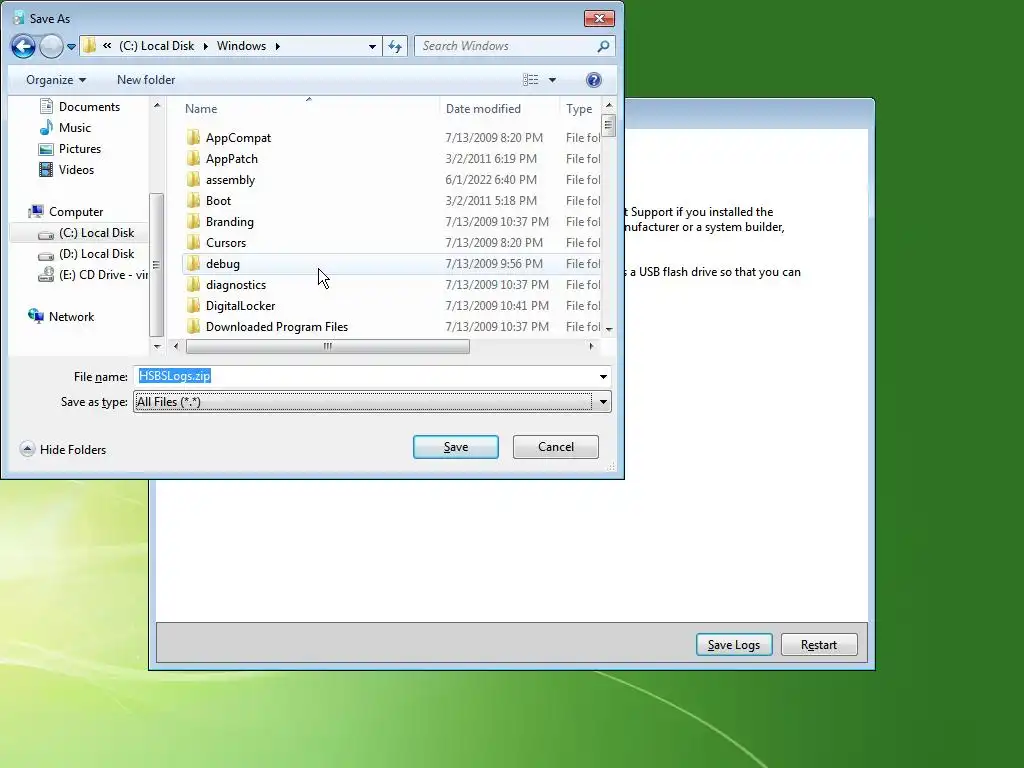The height and width of the screenshot is (768, 1024).
Task: Expand the arrow after (C:) Local Disk breadcrumb
Action: 205,46
